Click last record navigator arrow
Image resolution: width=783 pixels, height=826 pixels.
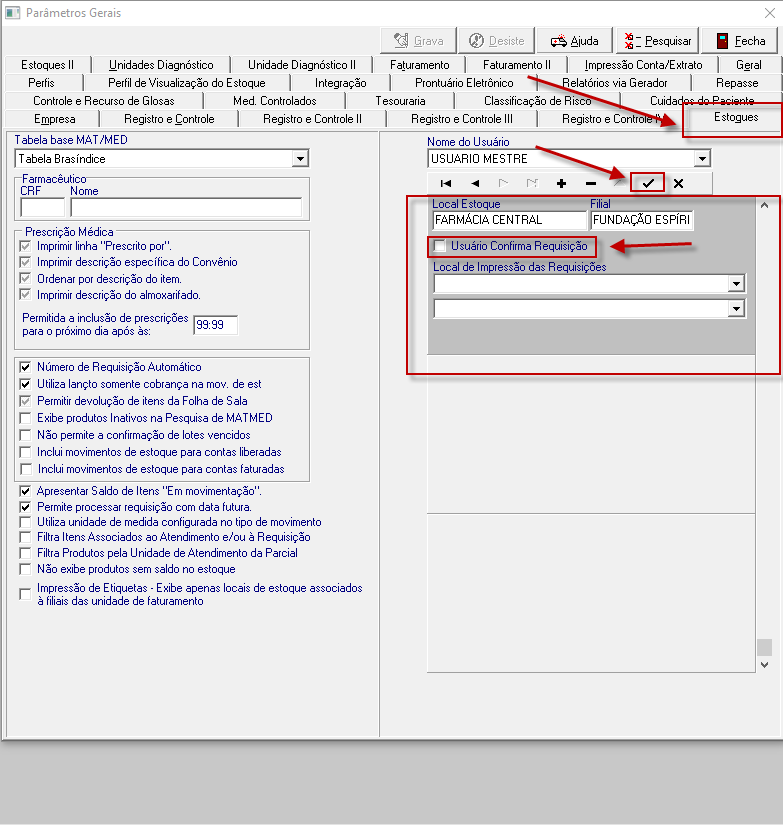point(532,183)
